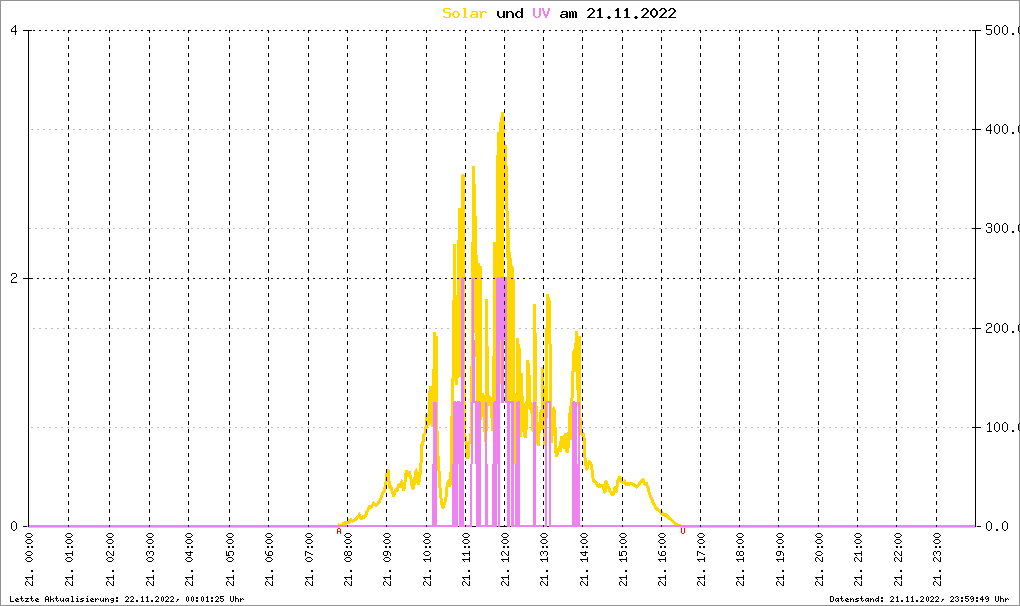Click the red "A" sunrise marker

tap(338, 531)
